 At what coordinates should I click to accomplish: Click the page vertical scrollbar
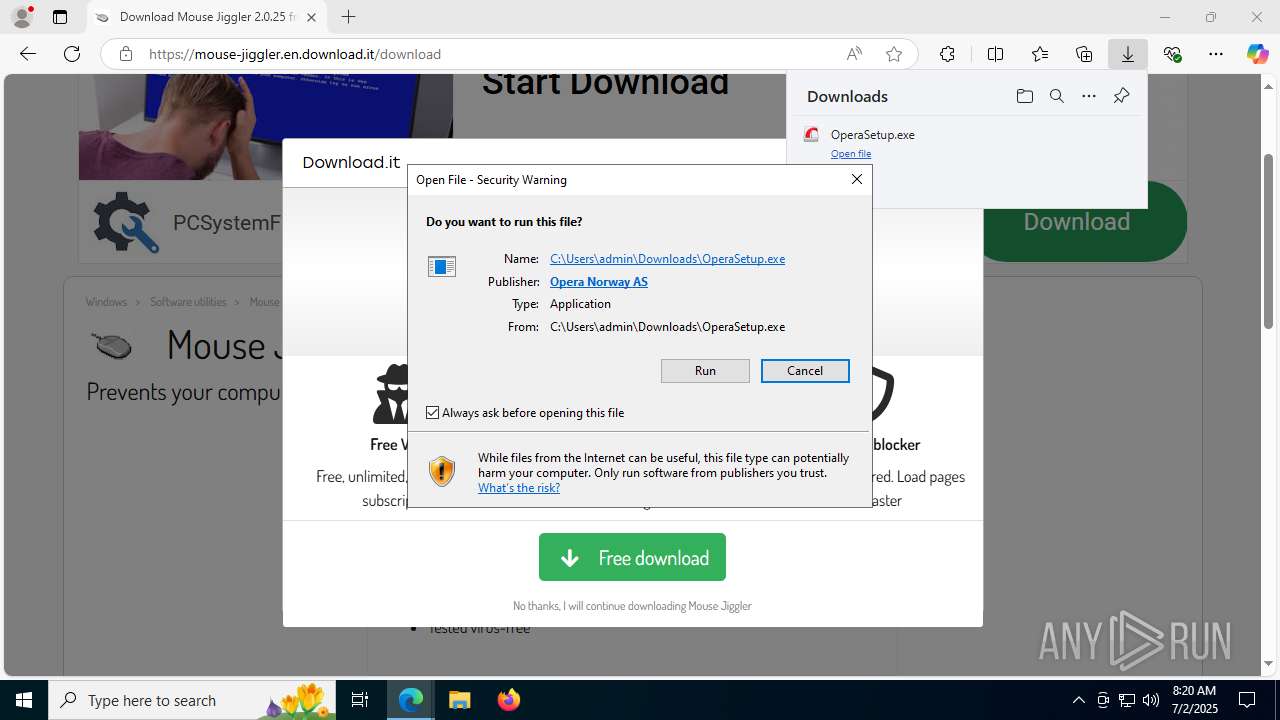tap(1268, 240)
